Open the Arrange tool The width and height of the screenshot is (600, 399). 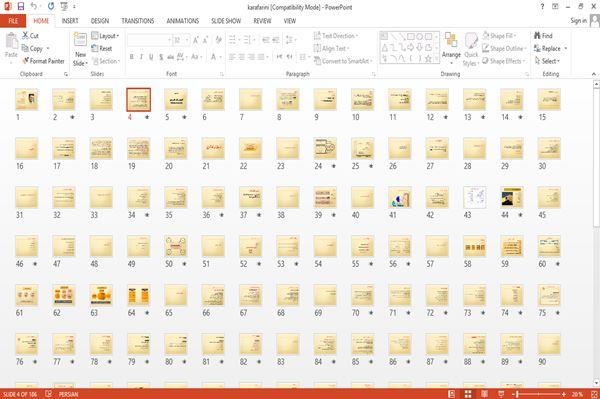[x=451, y=48]
